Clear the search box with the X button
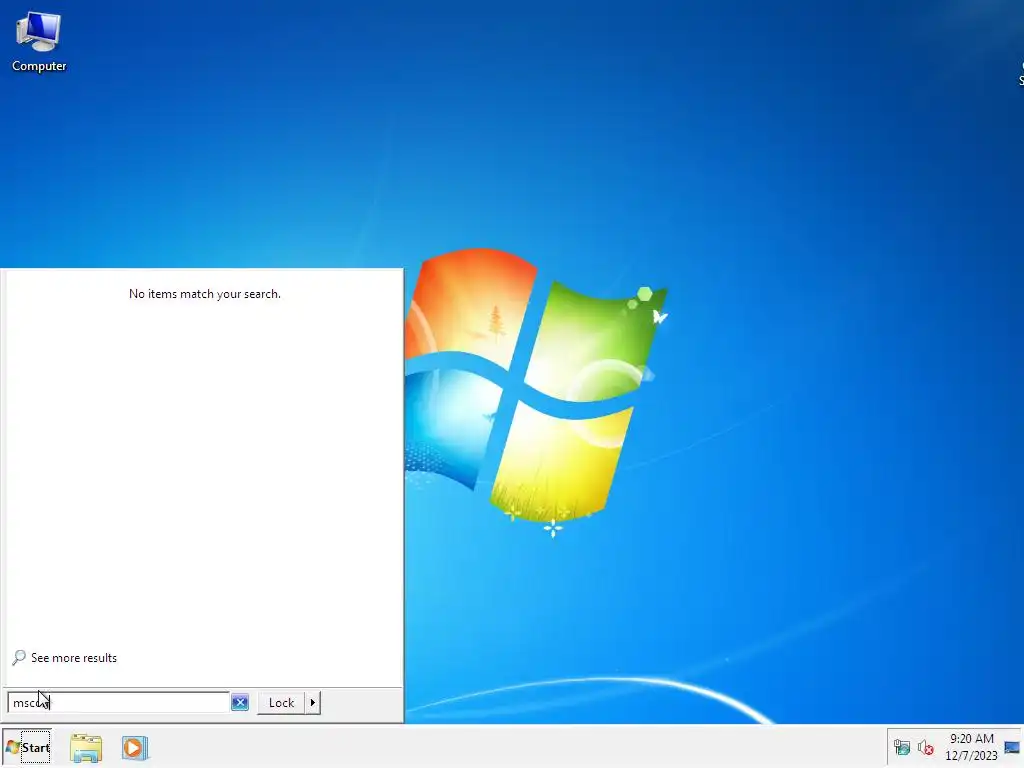 tap(240, 703)
